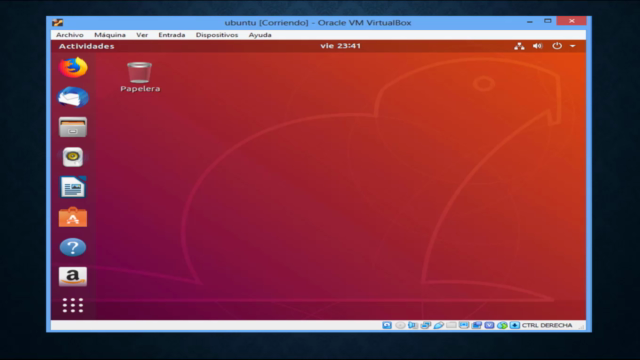Viewport: 640px width, 360px height.
Task: Open the Máquina menu
Action: pos(110,35)
